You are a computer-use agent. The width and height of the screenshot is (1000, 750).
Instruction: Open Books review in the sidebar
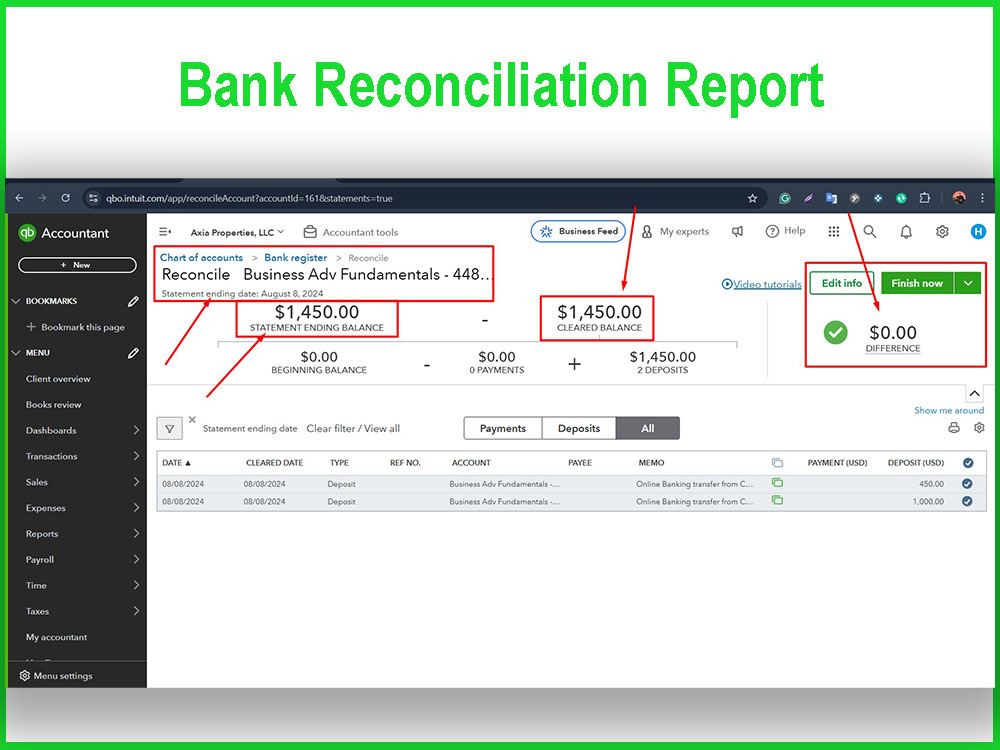(x=54, y=404)
